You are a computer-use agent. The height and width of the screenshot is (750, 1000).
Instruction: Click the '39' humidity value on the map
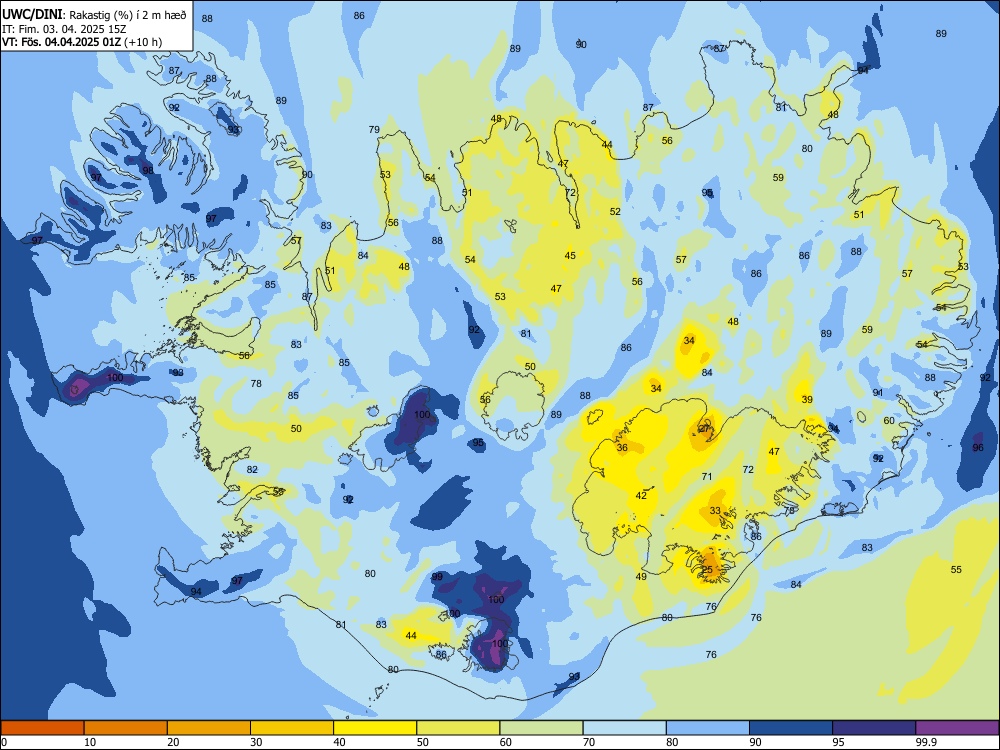(x=807, y=399)
